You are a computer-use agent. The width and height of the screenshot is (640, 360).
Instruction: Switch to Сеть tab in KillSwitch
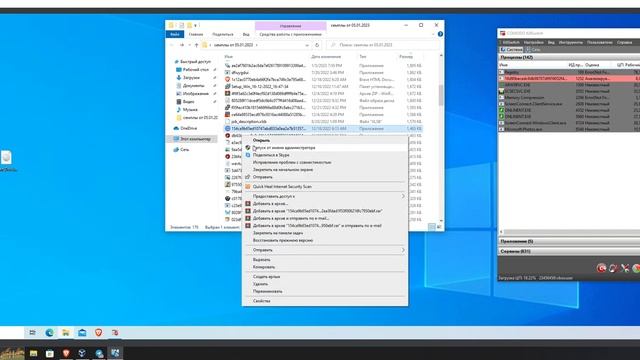tap(533, 49)
